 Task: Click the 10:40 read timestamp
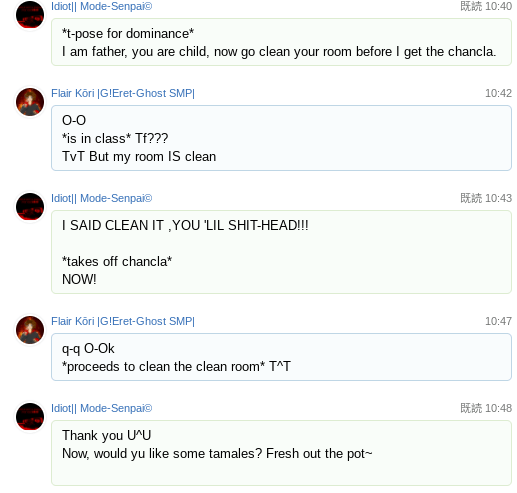pyautogui.click(x=486, y=6)
